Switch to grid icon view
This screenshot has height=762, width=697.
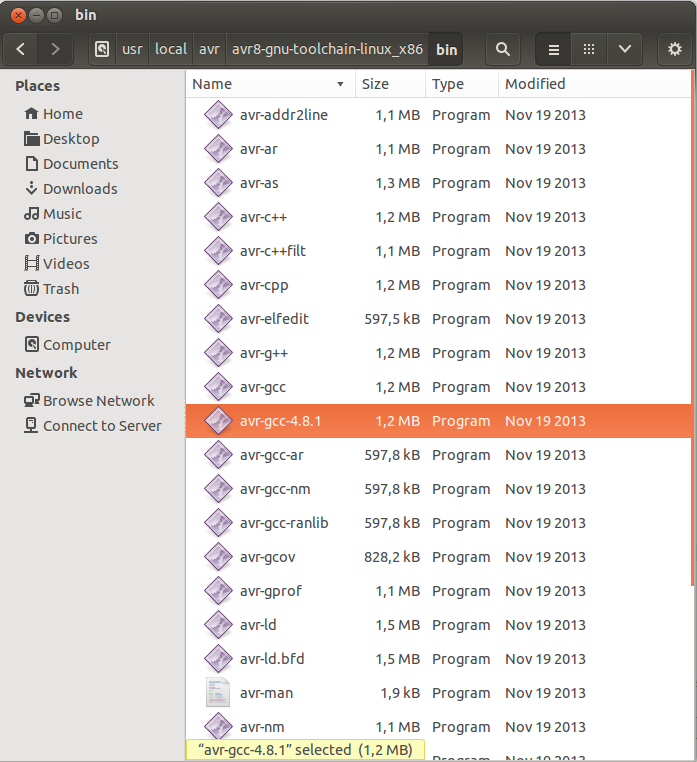pos(589,49)
